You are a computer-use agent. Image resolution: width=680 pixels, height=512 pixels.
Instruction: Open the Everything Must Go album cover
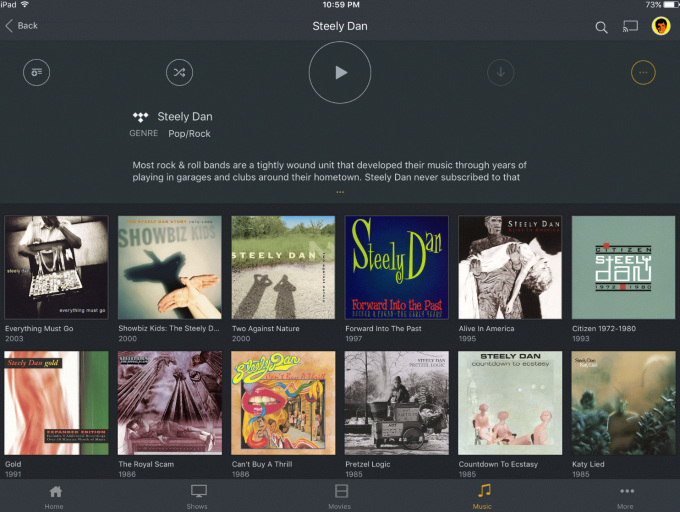(x=56, y=267)
